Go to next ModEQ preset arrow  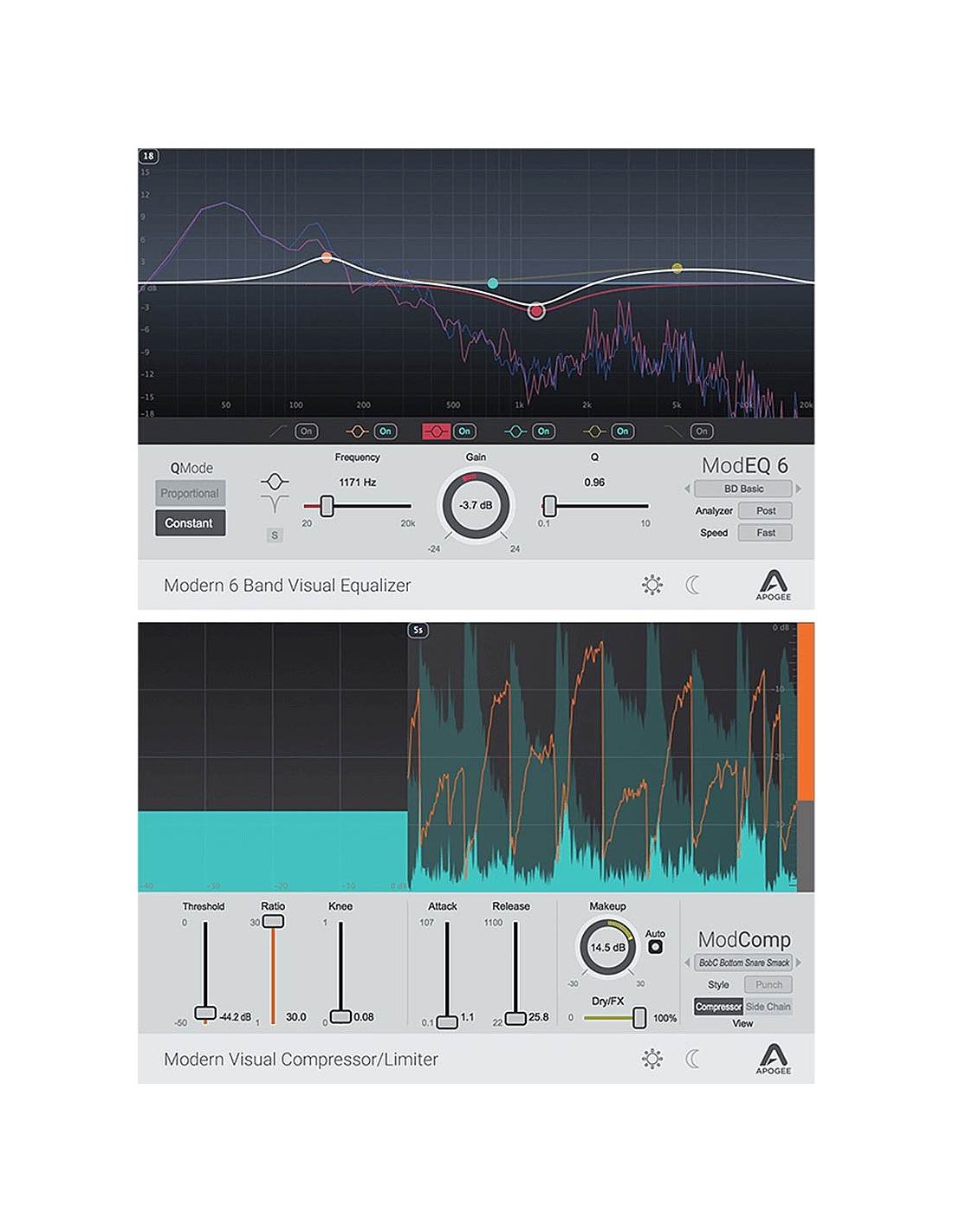coord(798,489)
